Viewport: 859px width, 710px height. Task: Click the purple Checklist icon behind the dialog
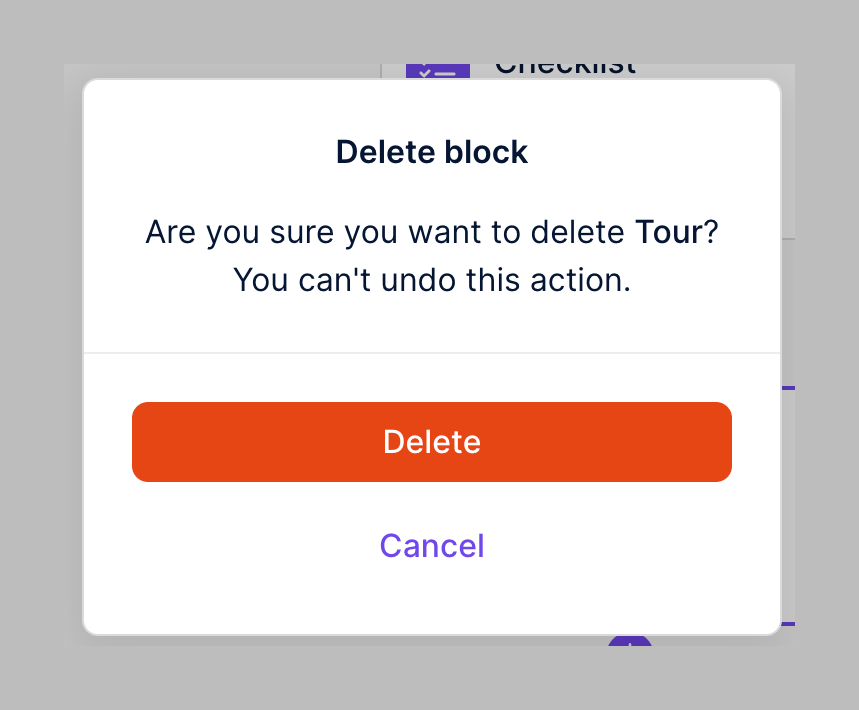tap(437, 70)
